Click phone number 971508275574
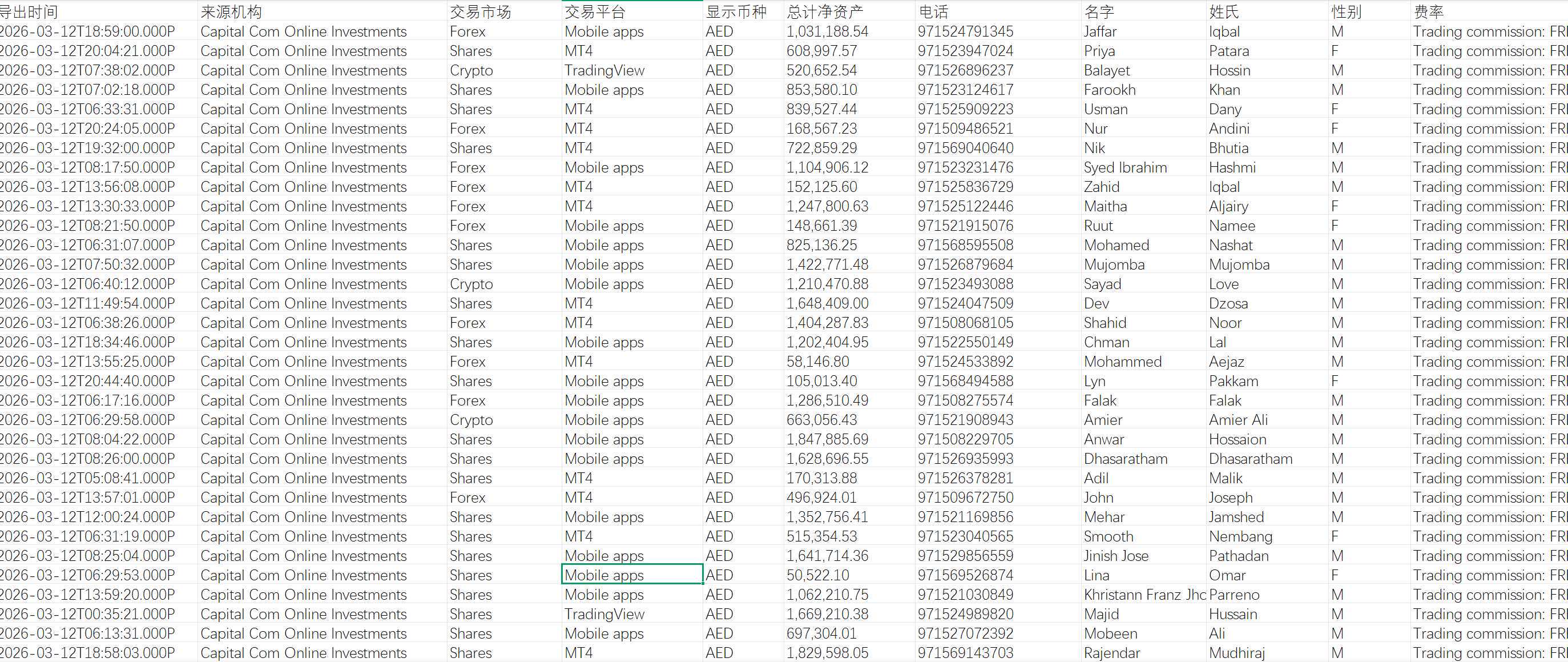The image size is (1568, 662). pyautogui.click(x=998, y=401)
